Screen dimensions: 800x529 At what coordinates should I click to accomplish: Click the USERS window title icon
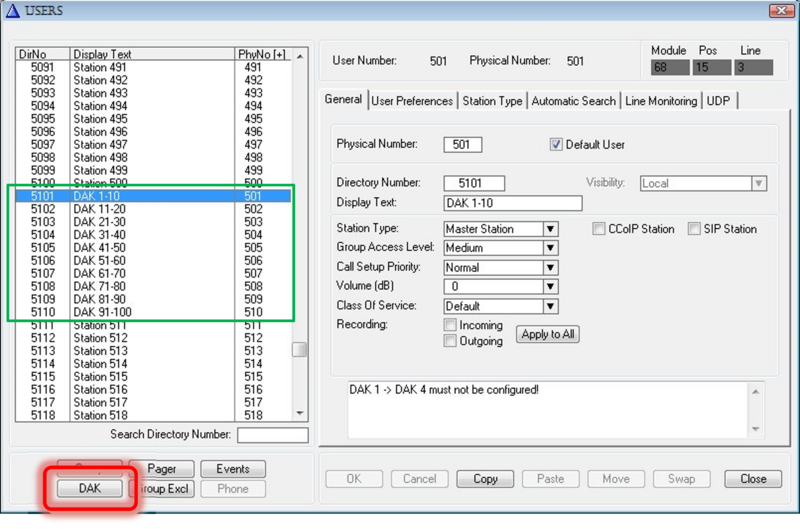[x=13, y=10]
